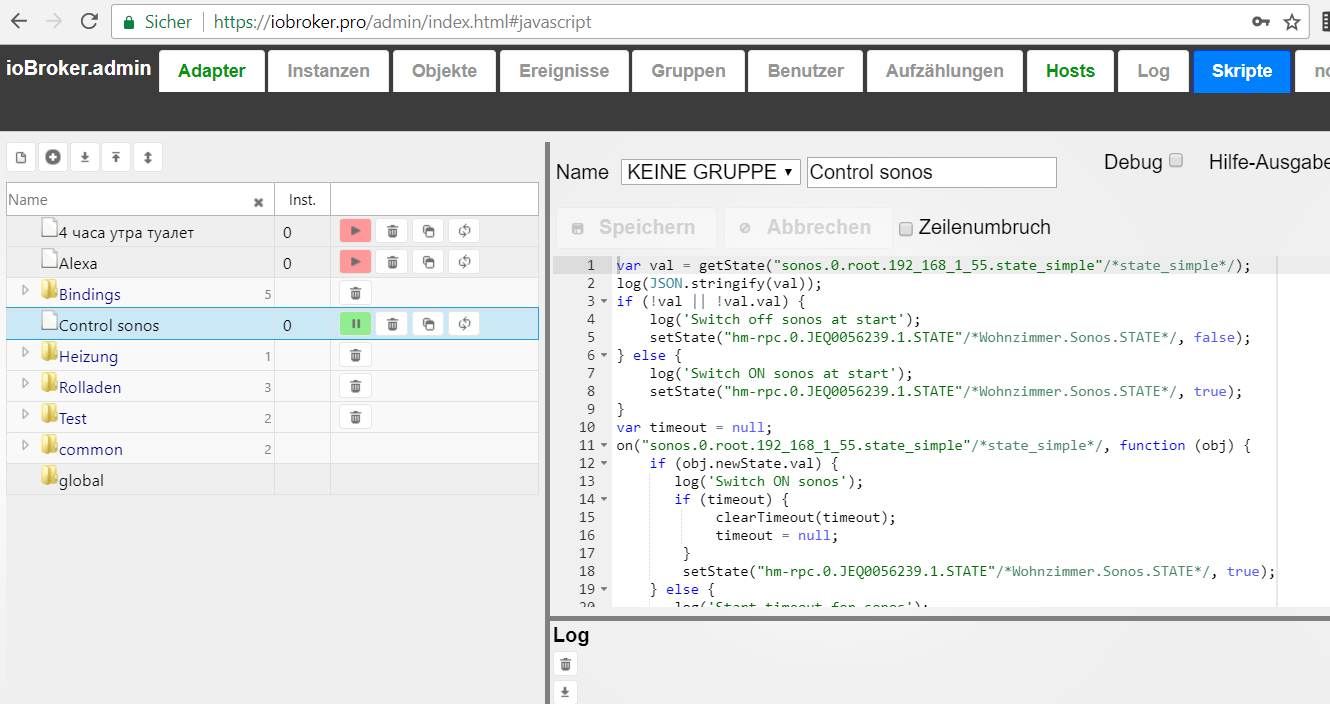Viewport: 1330px width, 704px height.
Task: Clear the log with trash icon
Action: [565, 664]
